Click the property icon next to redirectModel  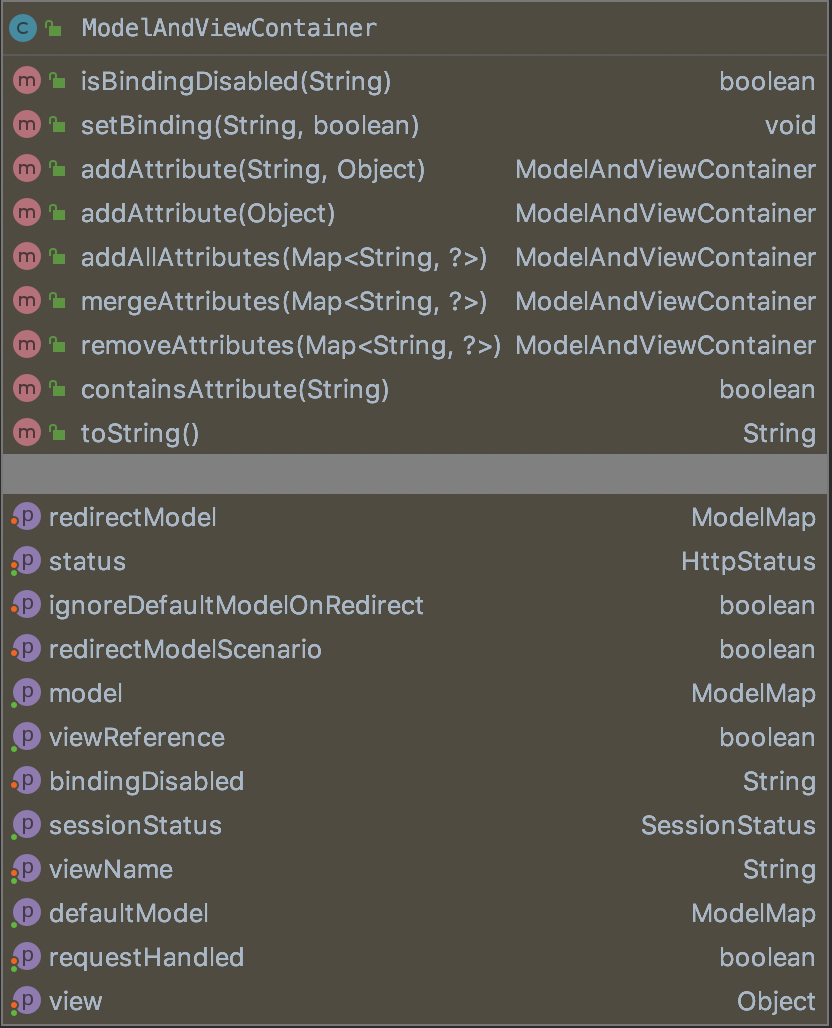pos(27,517)
